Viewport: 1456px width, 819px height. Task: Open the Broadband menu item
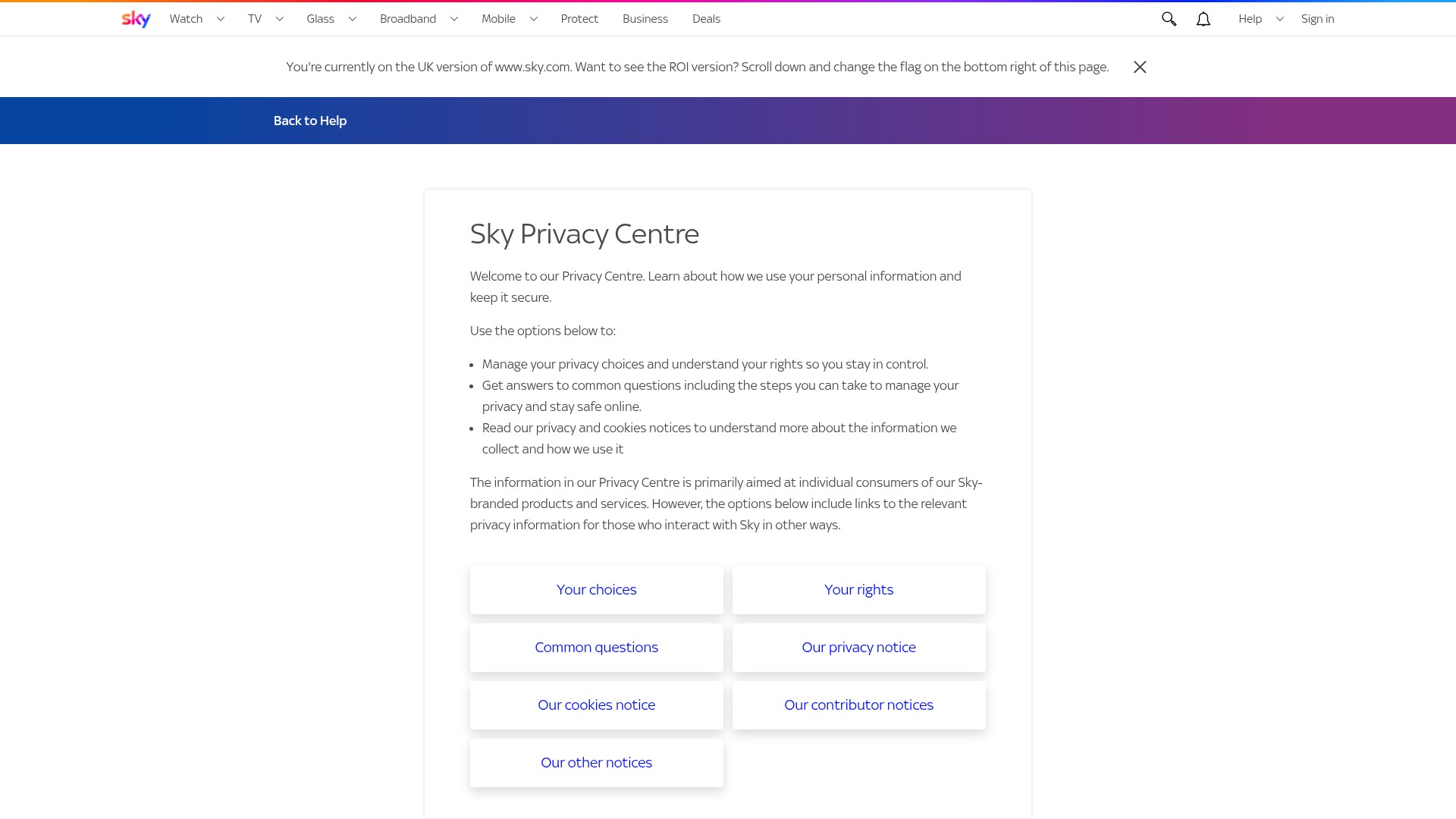tap(408, 19)
